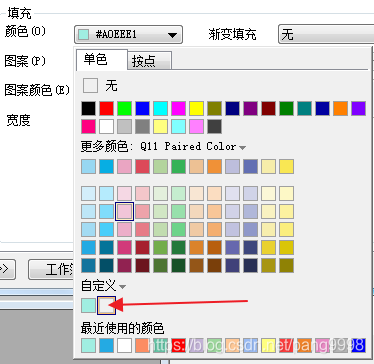374x364 pixels.
Task: Pick the orange Q11 Paired palette swatch
Action: coord(214,167)
